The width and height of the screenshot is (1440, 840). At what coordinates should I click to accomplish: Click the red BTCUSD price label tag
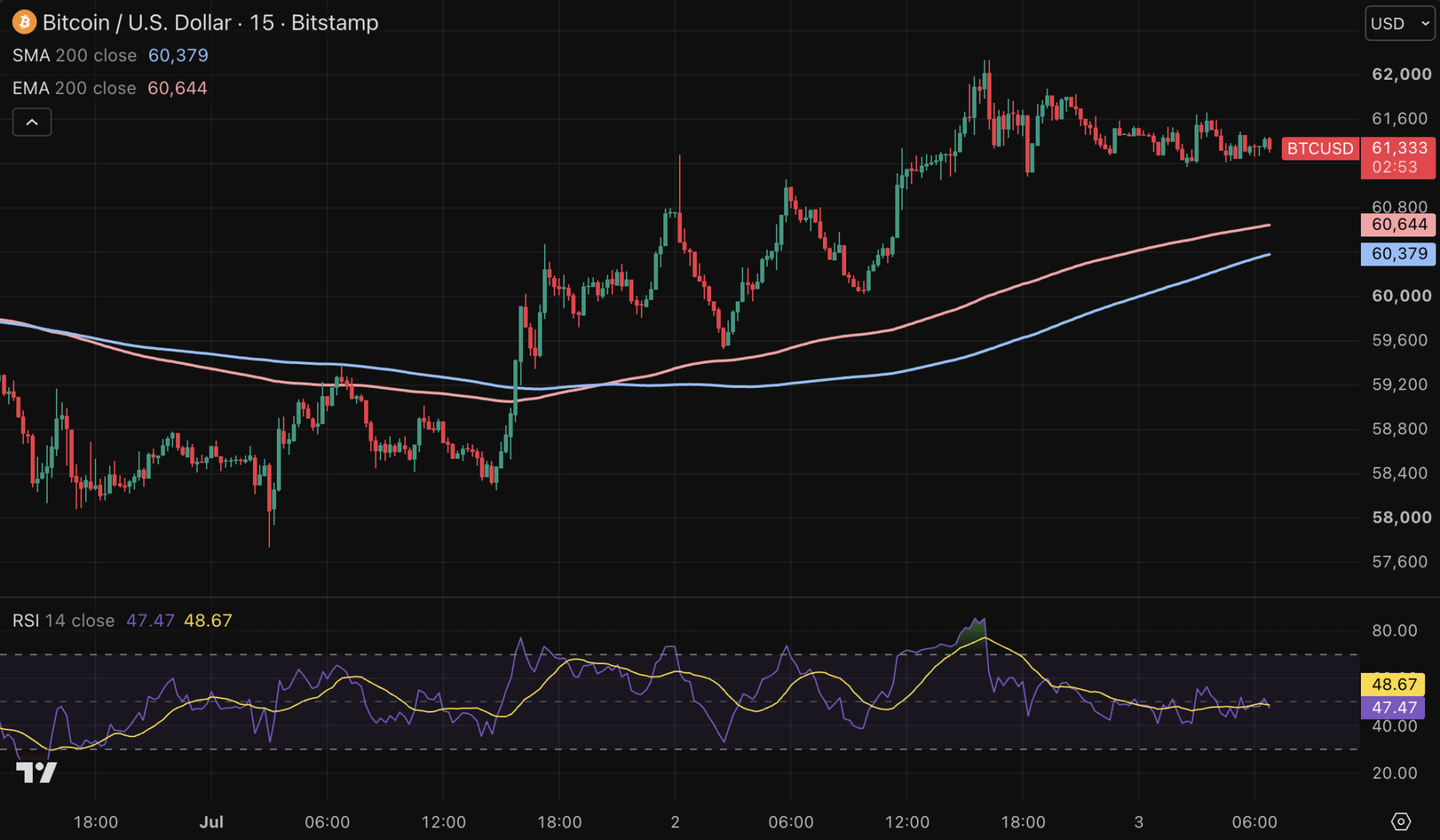[1320, 148]
